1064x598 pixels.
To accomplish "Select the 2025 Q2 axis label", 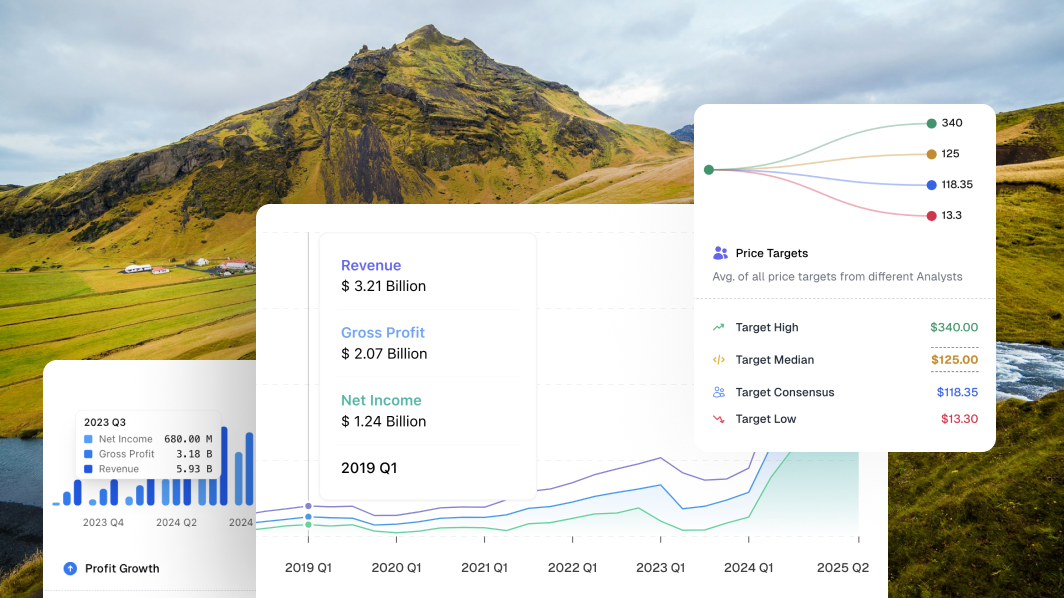I will [x=842, y=568].
